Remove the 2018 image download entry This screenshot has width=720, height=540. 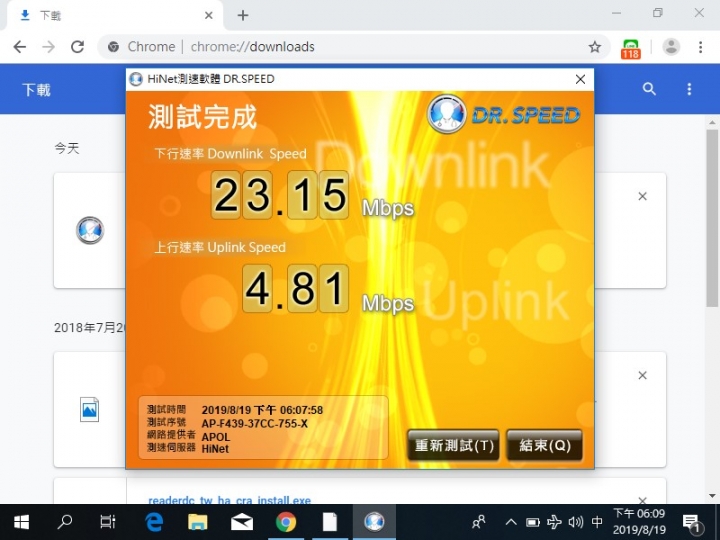(x=642, y=376)
